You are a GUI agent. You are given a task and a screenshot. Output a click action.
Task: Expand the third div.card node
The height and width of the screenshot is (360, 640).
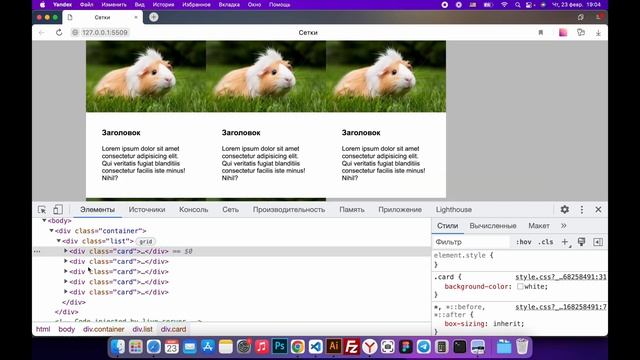(66, 271)
